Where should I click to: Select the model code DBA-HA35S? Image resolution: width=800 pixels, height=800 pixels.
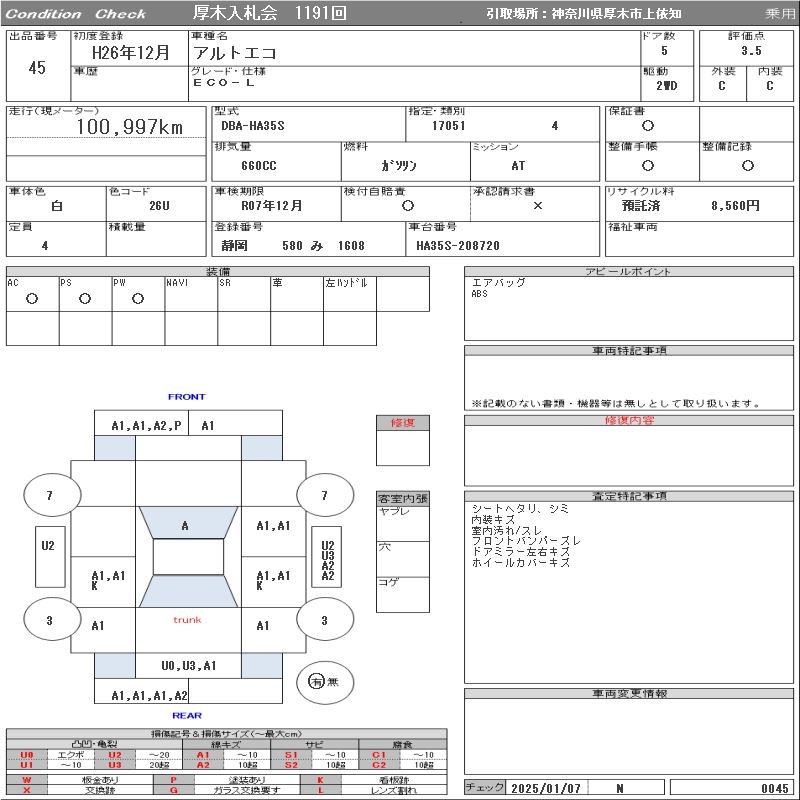253,126
